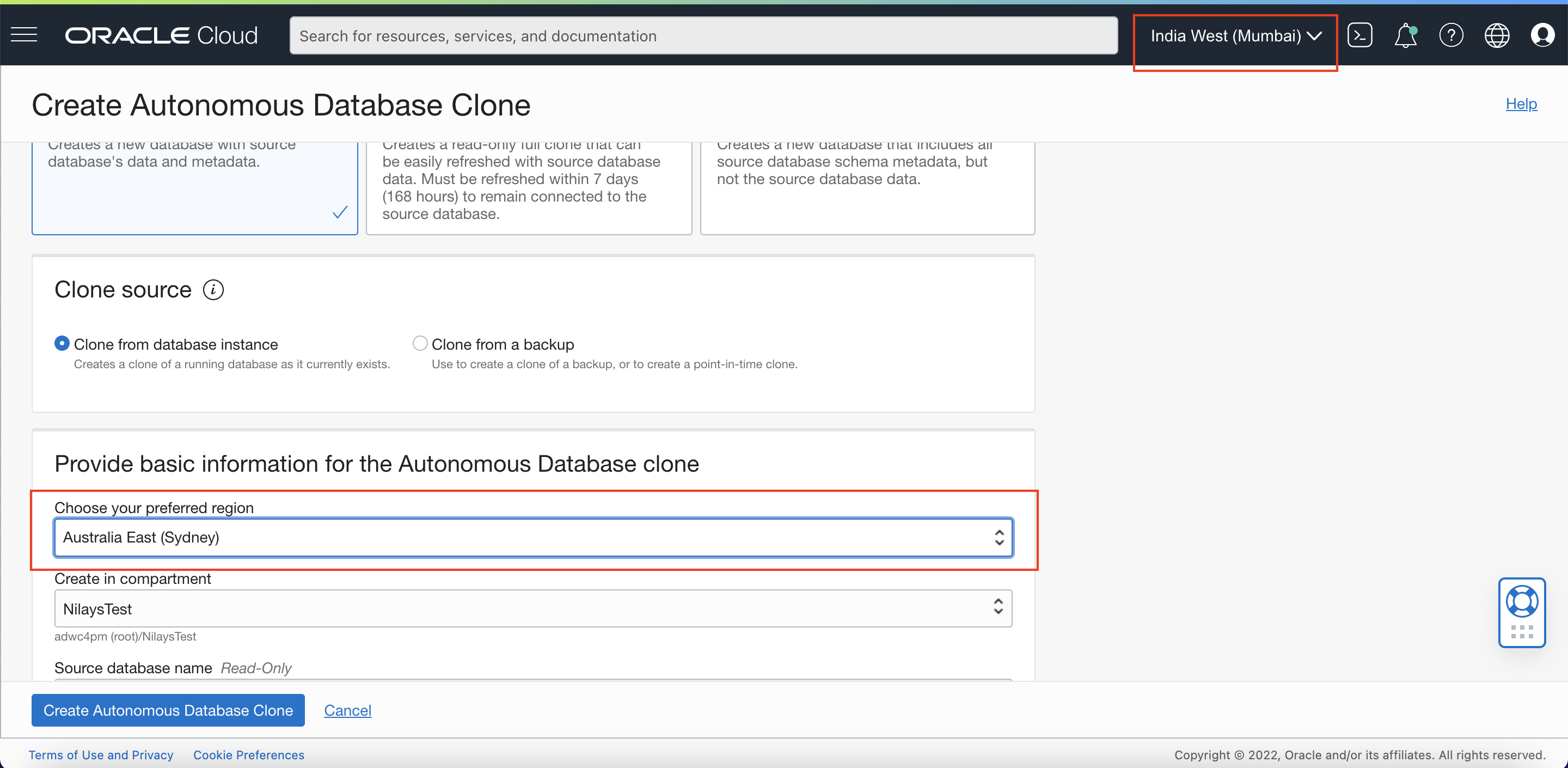The width and height of the screenshot is (1568, 768).
Task: Select Clone from database instance option
Action: point(62,344)
